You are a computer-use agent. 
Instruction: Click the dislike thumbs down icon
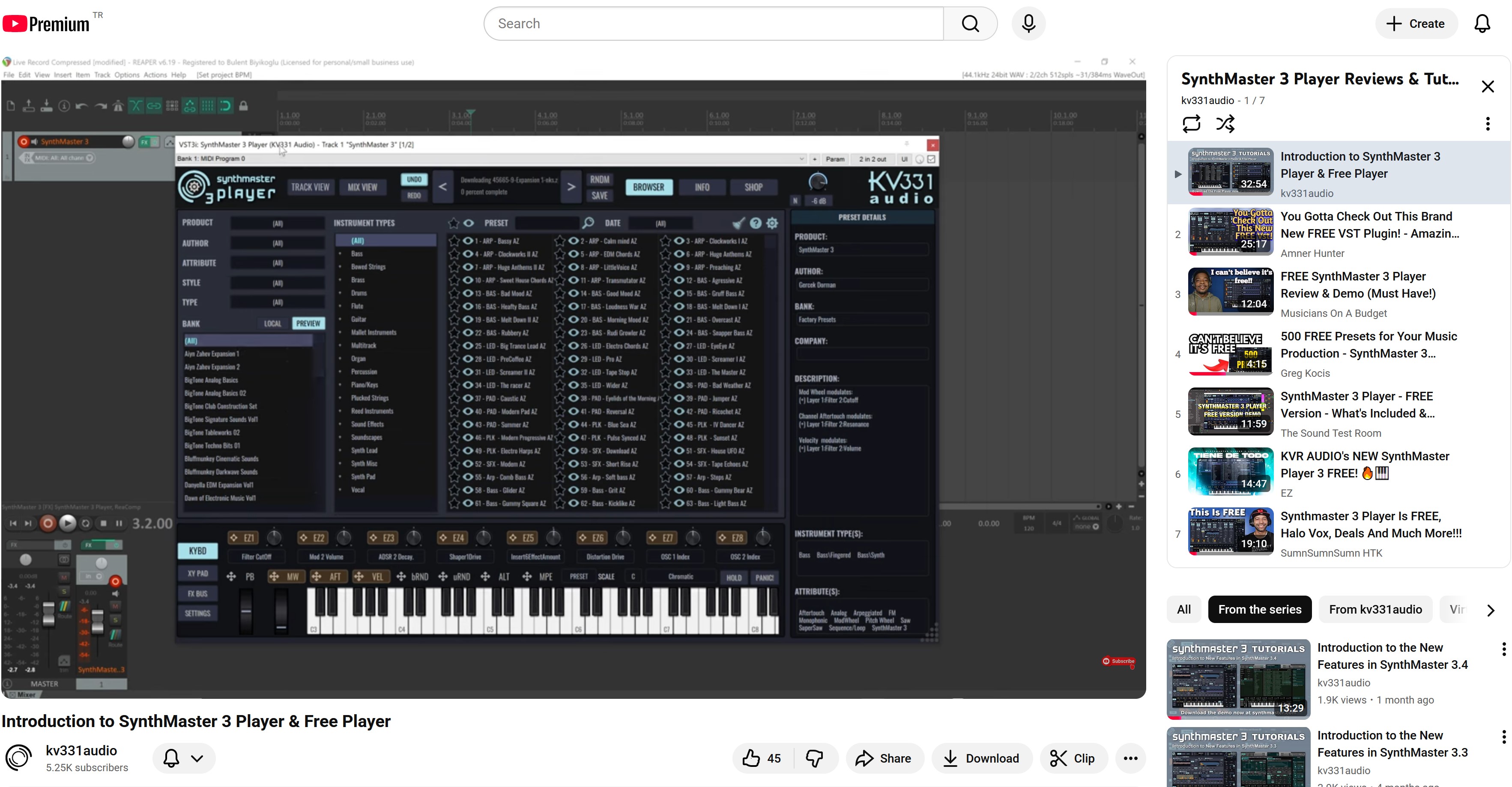[815, 758]
